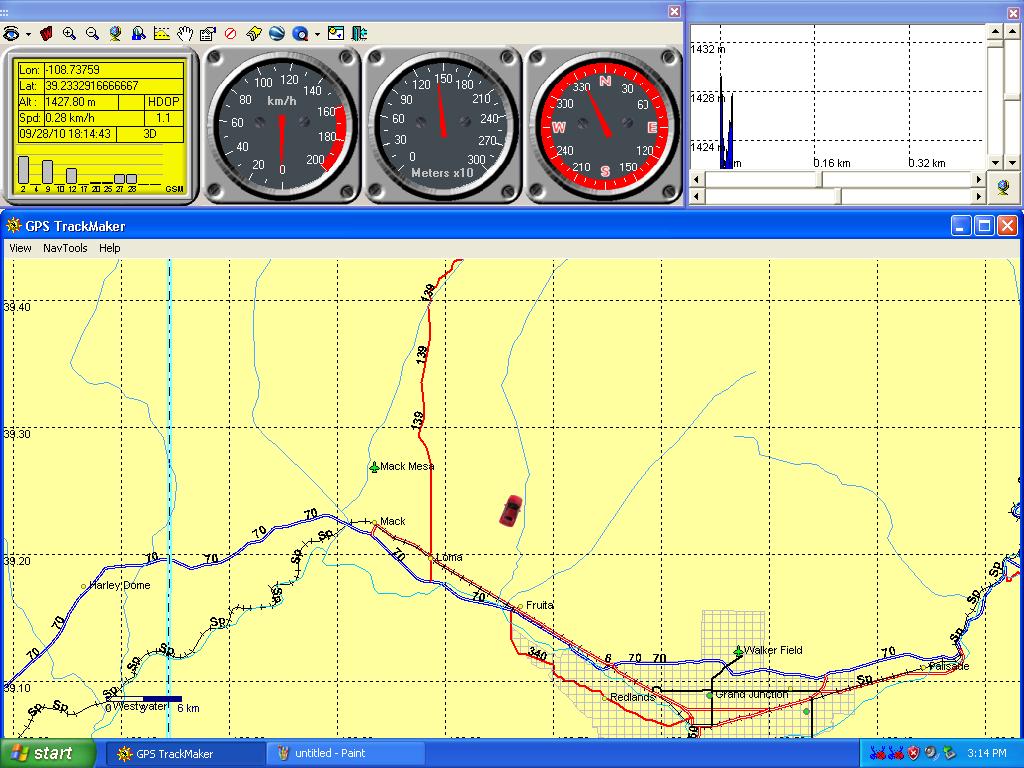
Task: Close the altitude profile panel
Action: [x=1014, y=13]
